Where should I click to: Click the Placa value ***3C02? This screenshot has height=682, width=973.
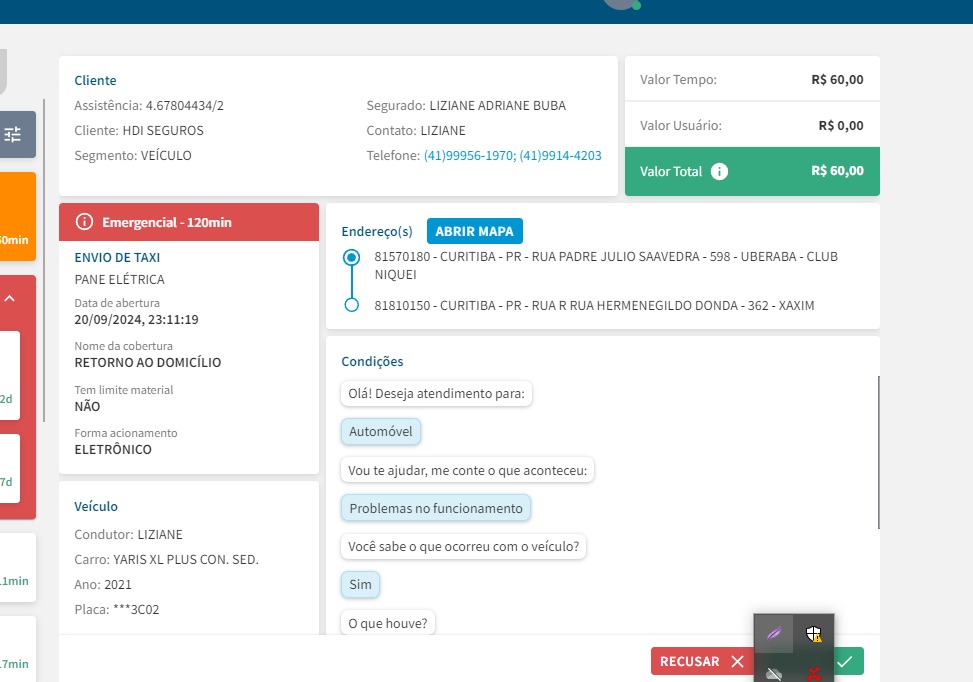(136, 609)
